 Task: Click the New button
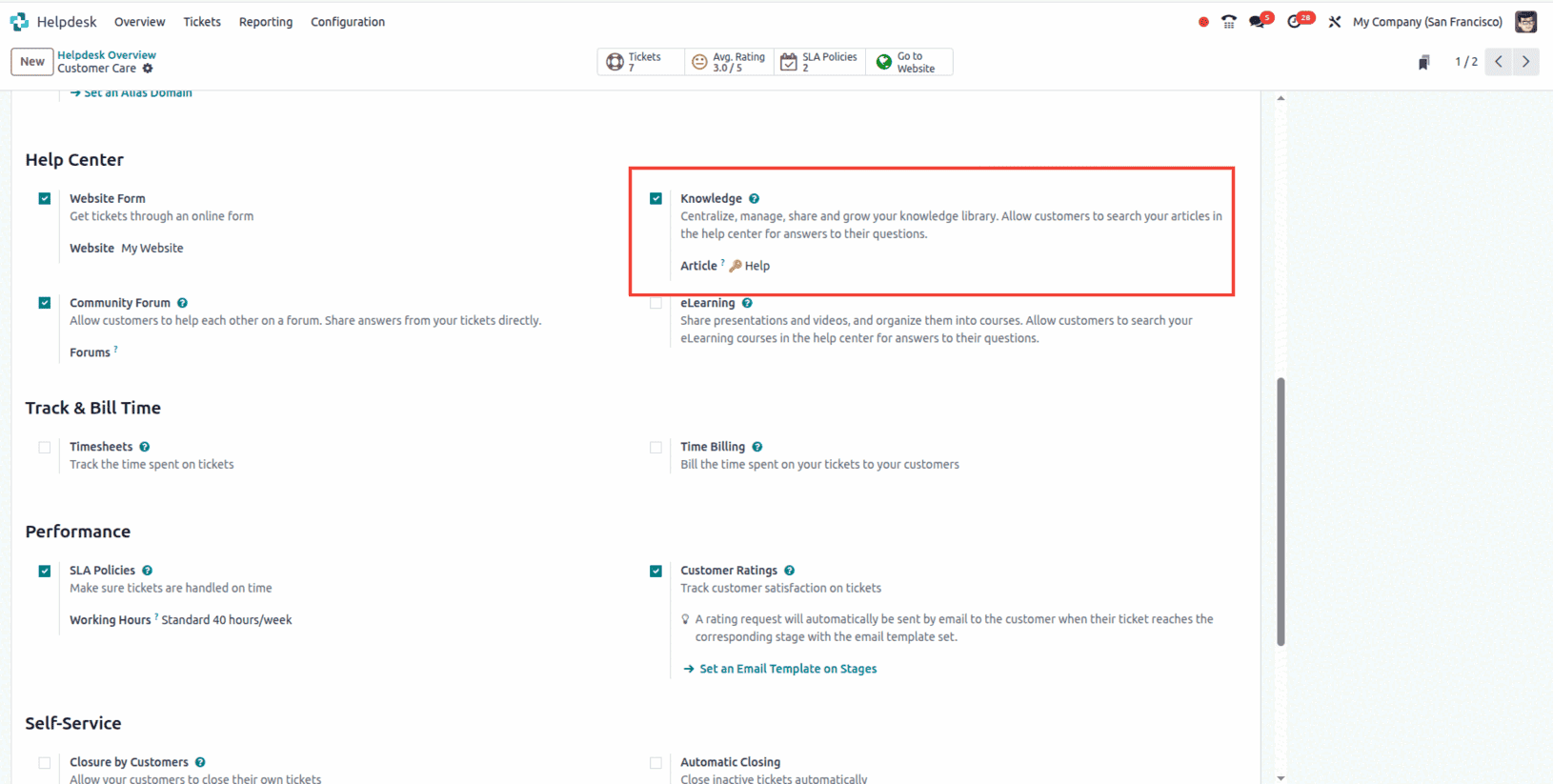pyautogui.click(x=32, y=62)
